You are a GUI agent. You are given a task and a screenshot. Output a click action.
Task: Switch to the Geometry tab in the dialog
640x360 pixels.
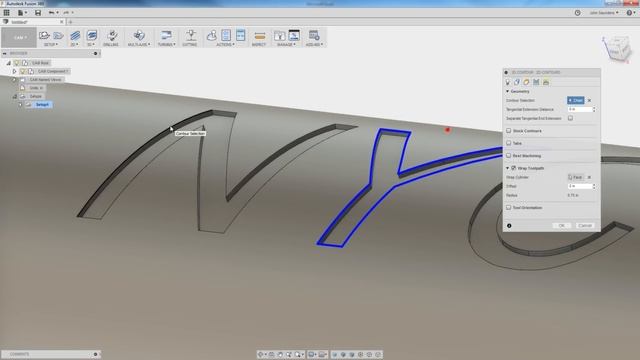517,82
